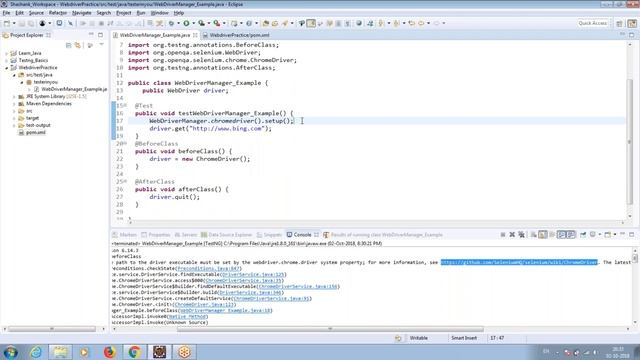Viewport: 640px width, 360px height.
Task: Click Remove Launch icon in Console toolbar
Action: click(512, 235)
